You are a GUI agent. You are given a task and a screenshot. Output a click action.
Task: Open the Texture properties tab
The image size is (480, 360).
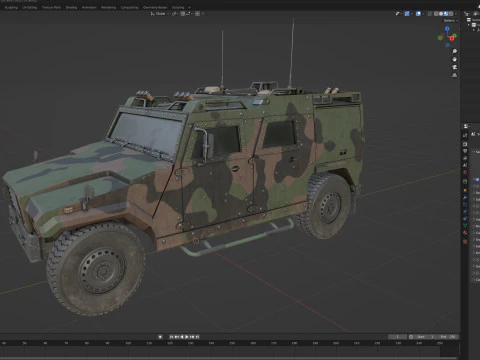click(x=465, y=241)
